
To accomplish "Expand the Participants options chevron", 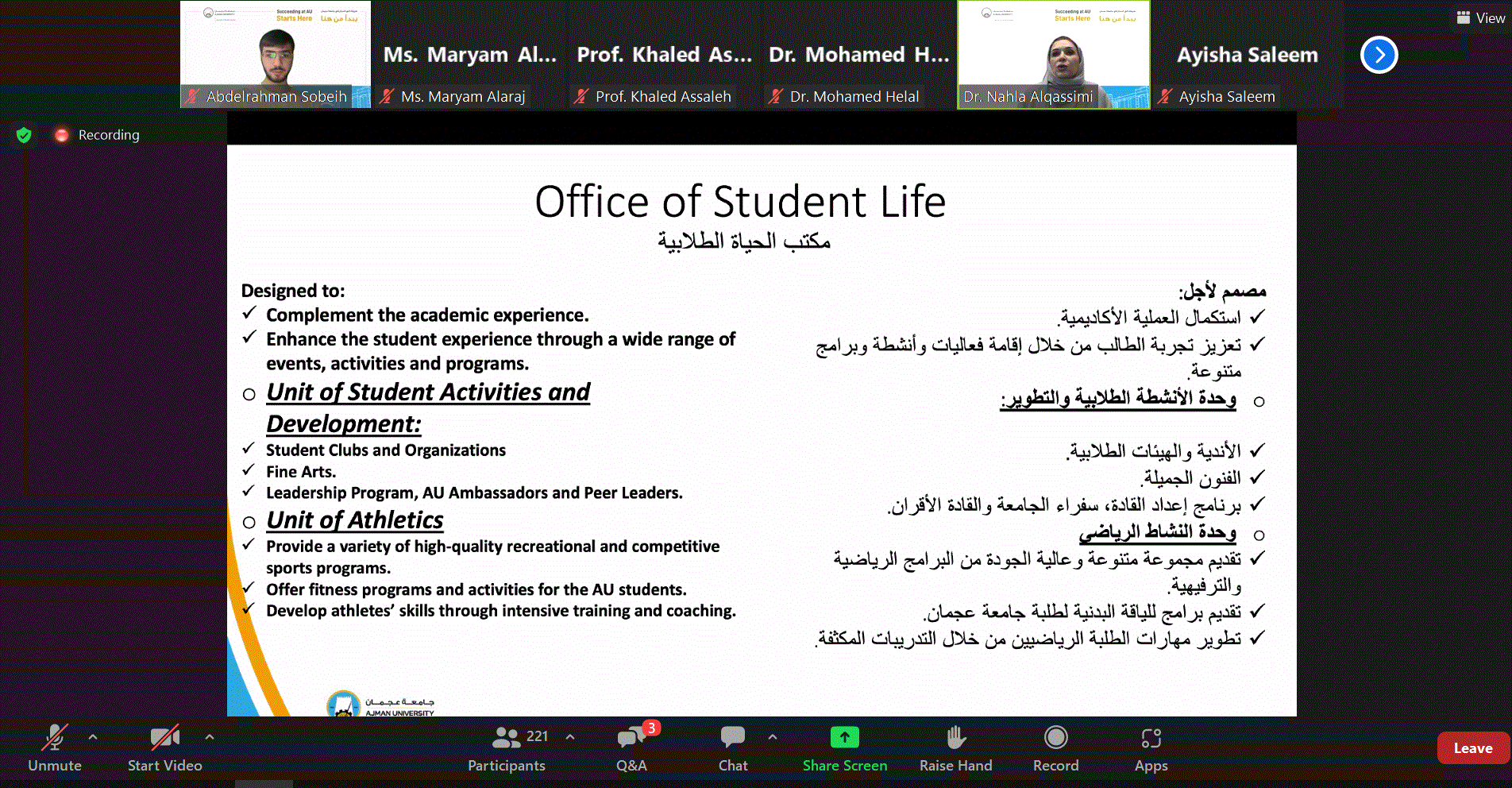I will (570, 737).
